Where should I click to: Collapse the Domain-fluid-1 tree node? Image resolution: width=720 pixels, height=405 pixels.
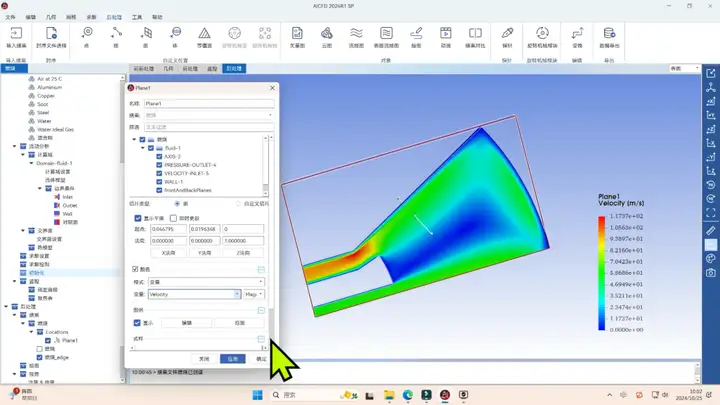tap(31, 163)
